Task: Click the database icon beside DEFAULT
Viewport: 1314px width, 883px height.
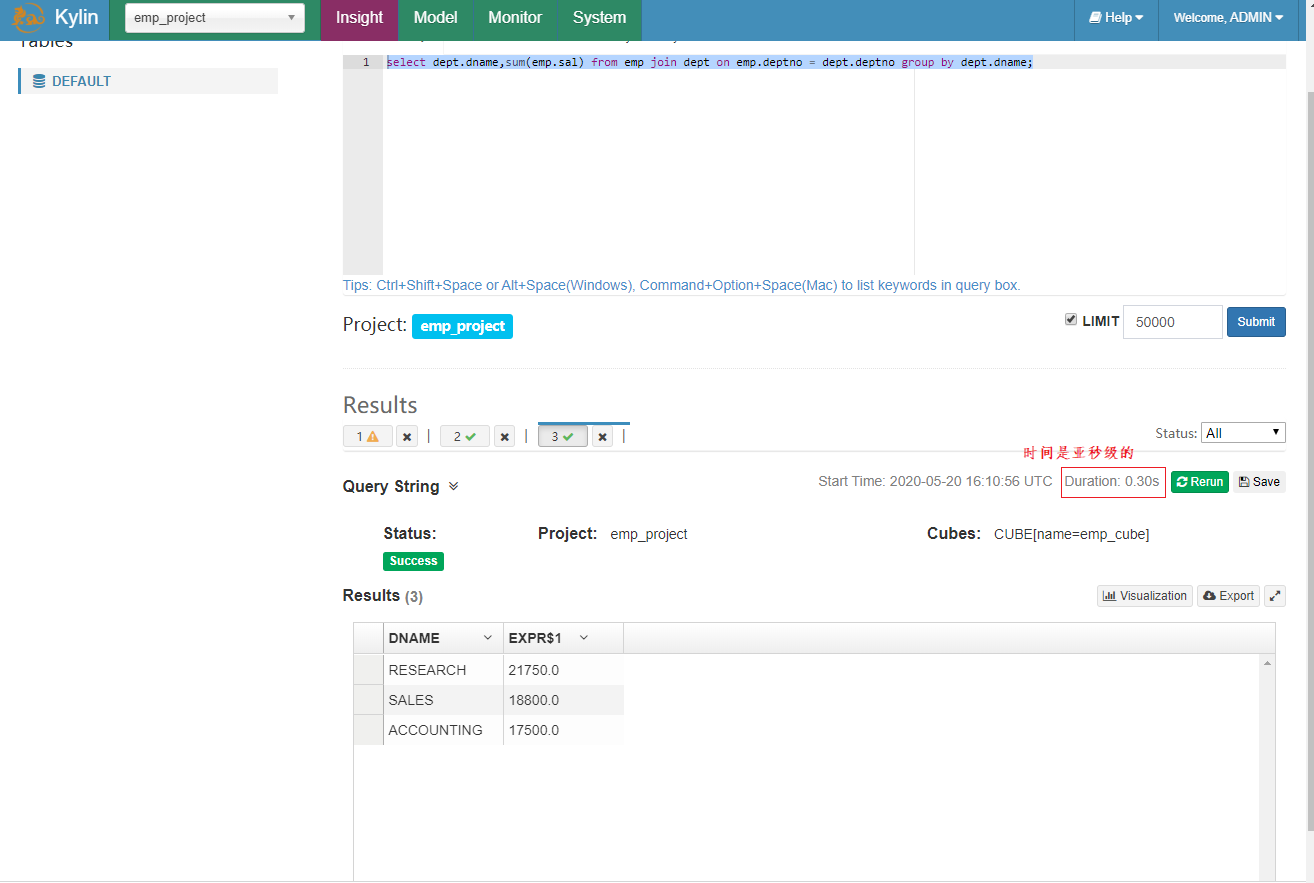Action: [39, 81]
